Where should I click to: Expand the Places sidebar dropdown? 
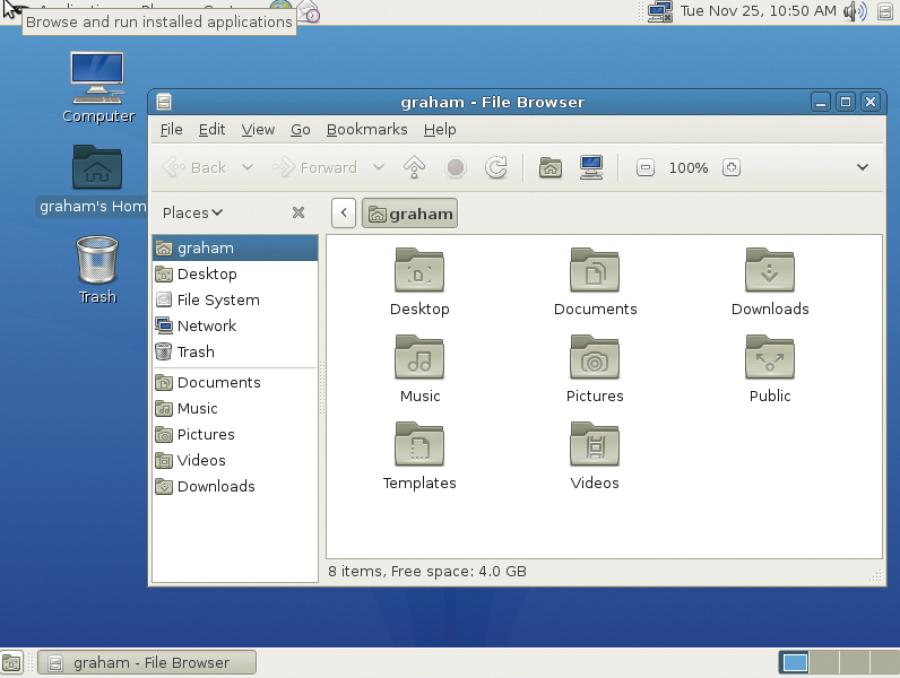click(193, 212)
